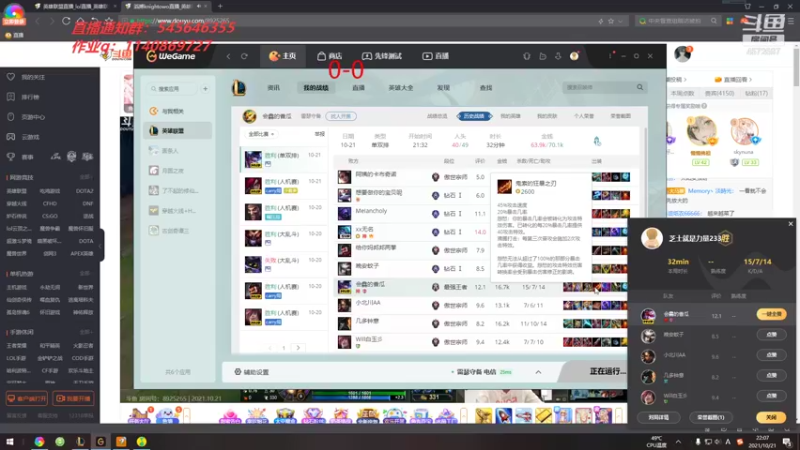Close the match result popup with X
Screen dimensions: 800x450
(791, 223)
